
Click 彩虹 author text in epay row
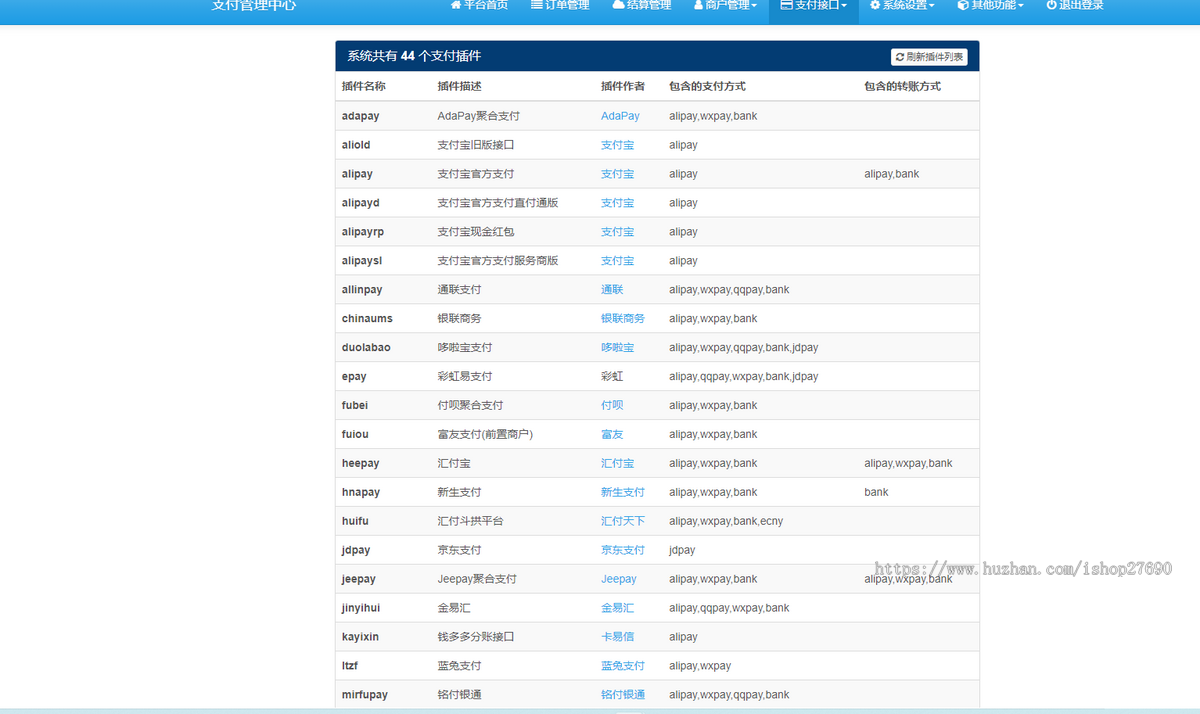(x=612, y=377)
